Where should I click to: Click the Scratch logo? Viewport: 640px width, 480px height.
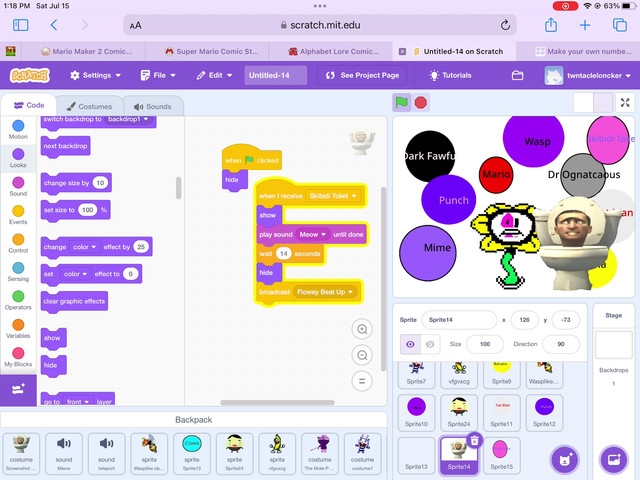[x=29, y=75]
